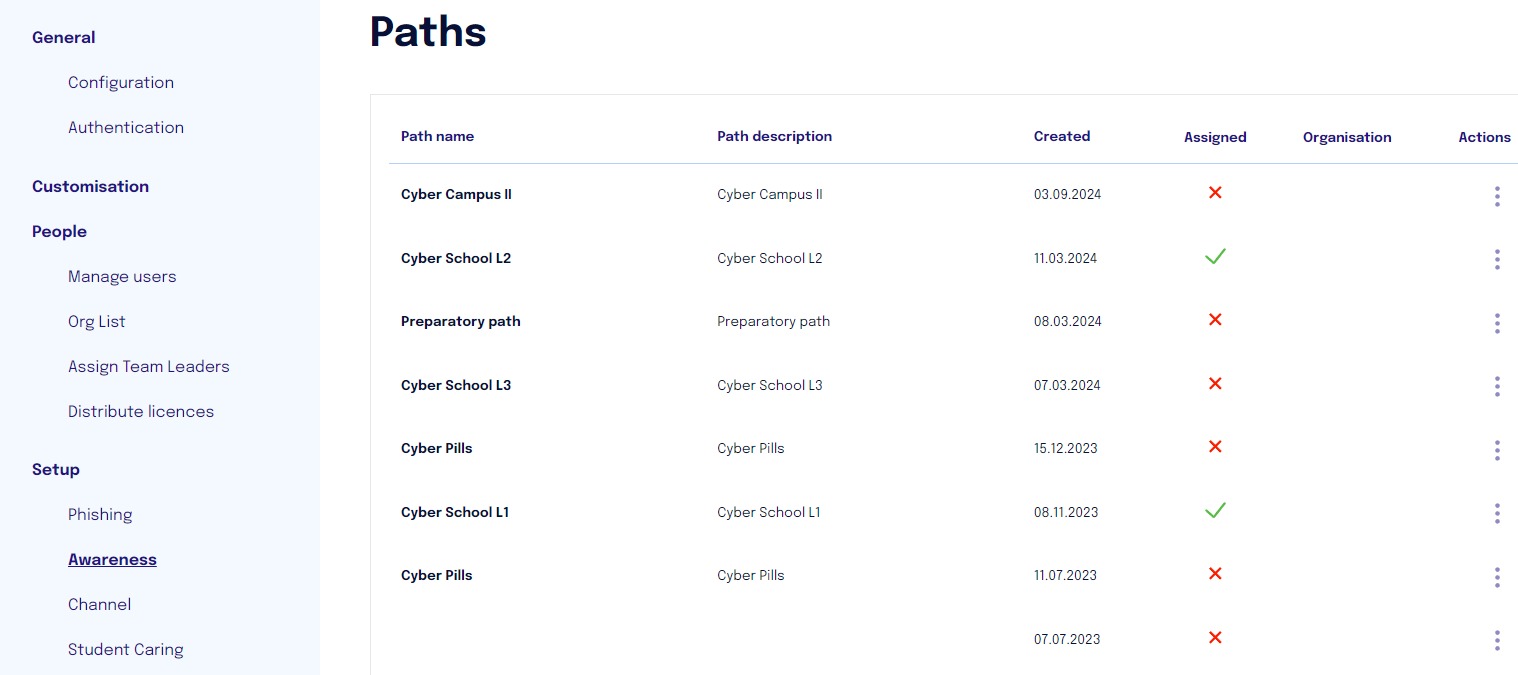Open Student Caring page
Viewport: 1518px width, 675px height.
click(x=126, y=650)
